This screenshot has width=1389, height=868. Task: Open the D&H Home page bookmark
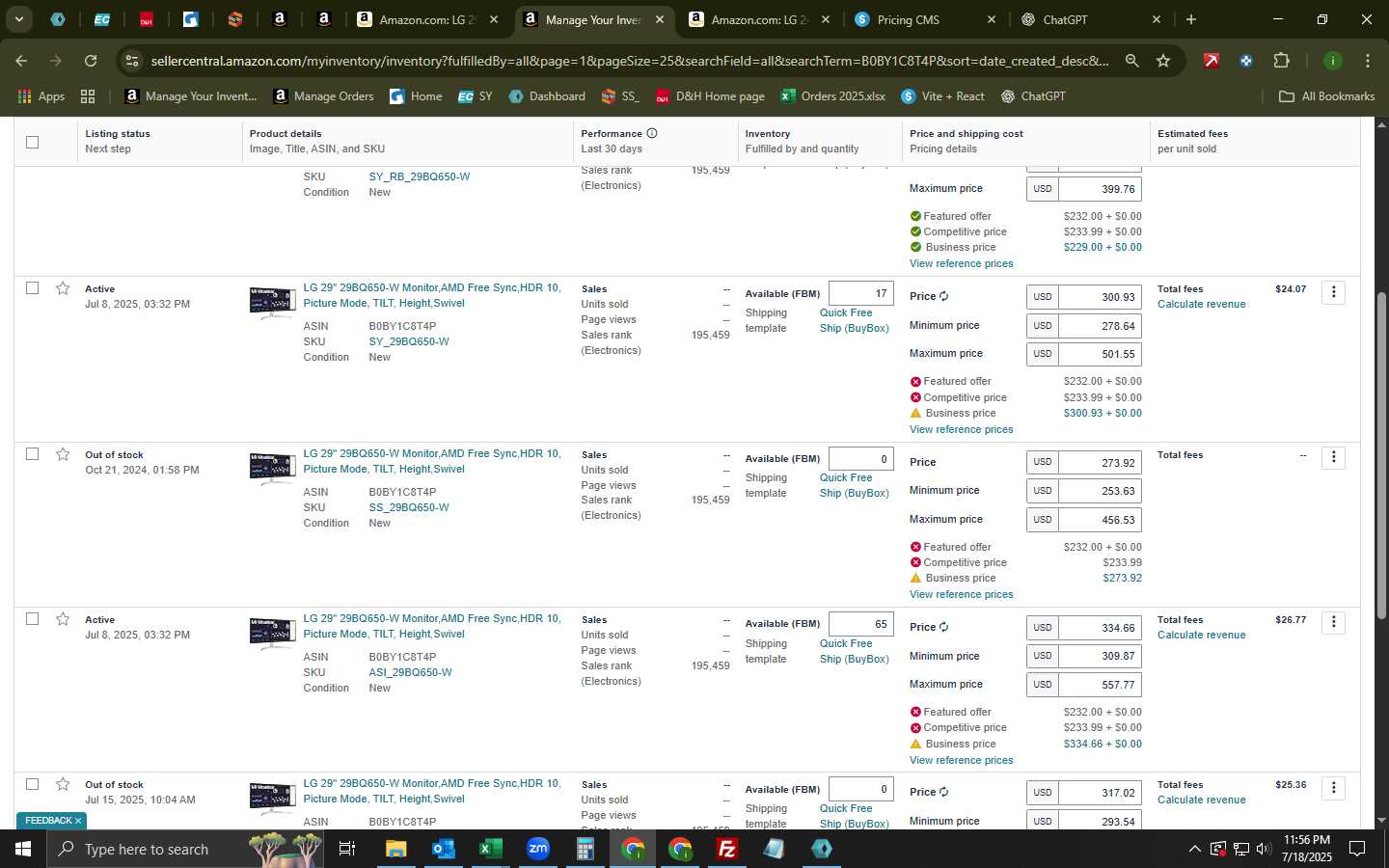tap(710, 96)
